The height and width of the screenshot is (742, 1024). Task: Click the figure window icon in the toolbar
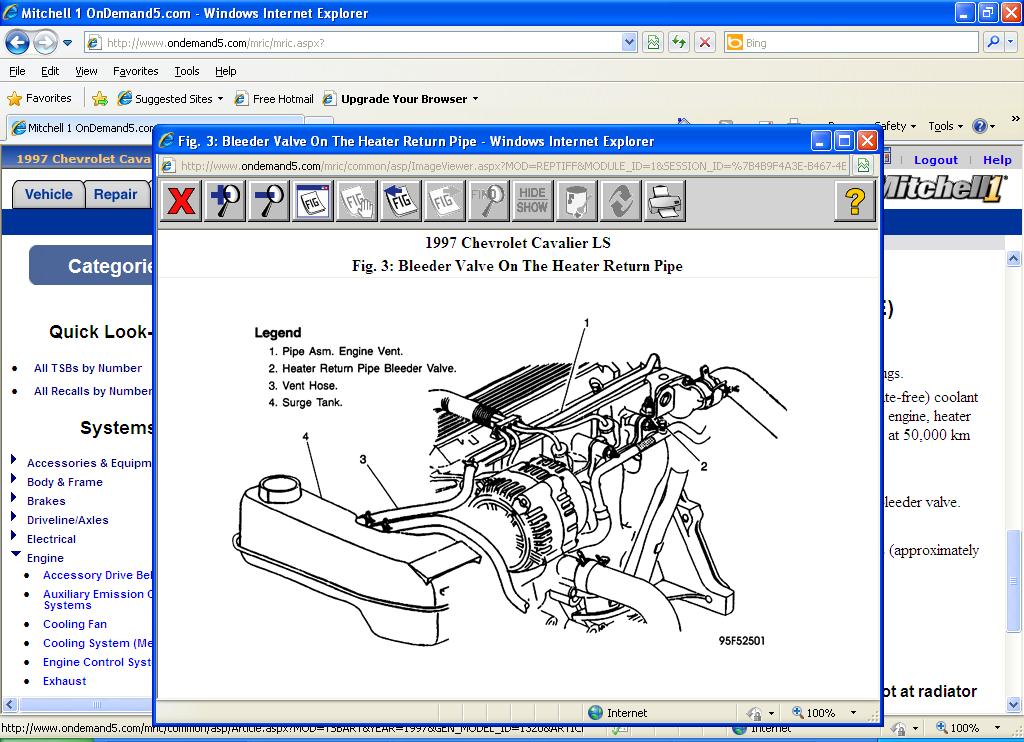click(313, 201)
